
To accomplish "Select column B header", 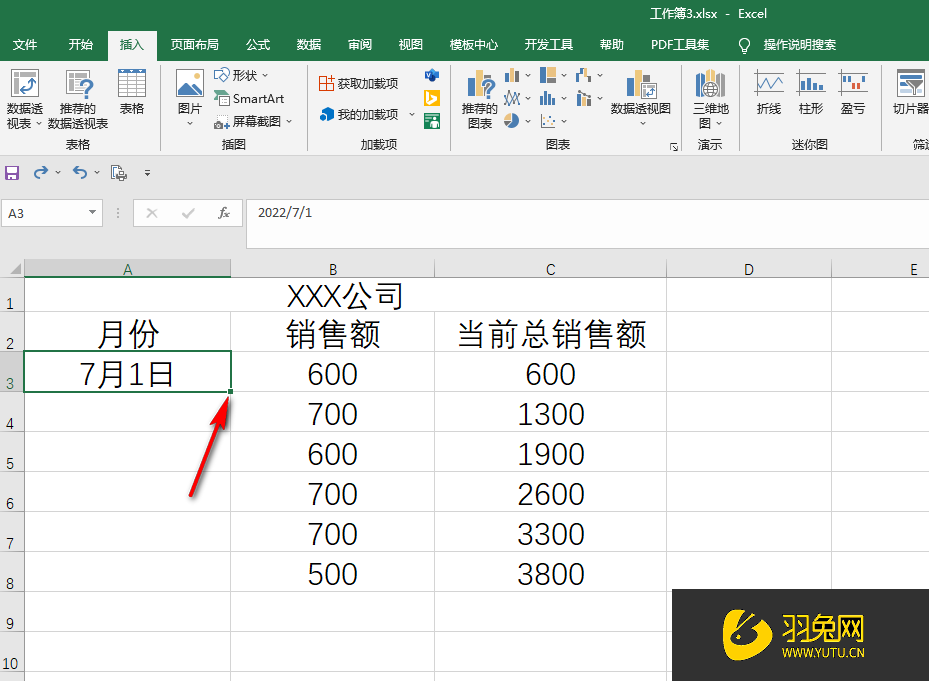I will (x=333, y=269).
